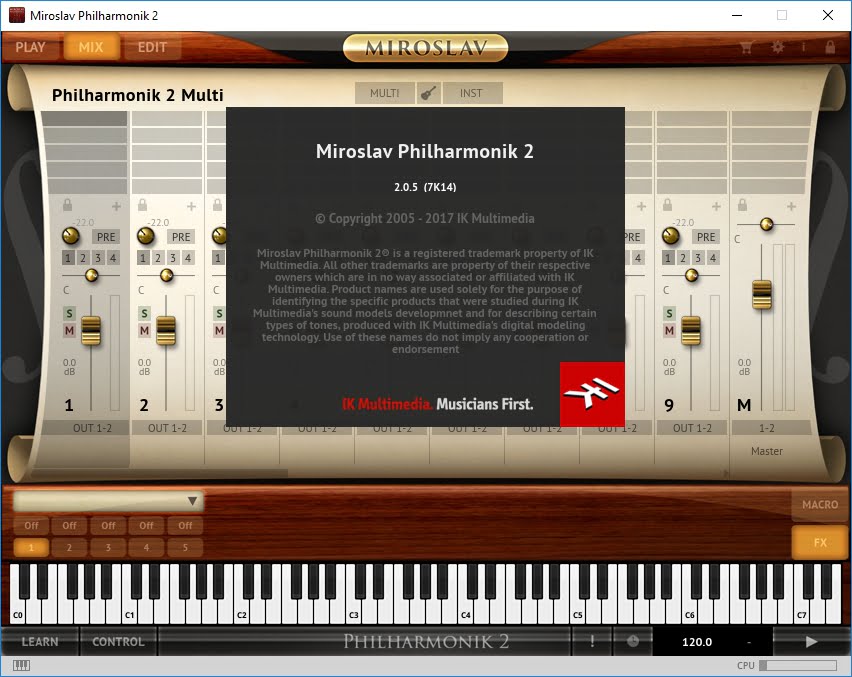Lock channel 9 with its padlock
The width and height of the screenshot is (852, 677).
[x=667, y=205]
